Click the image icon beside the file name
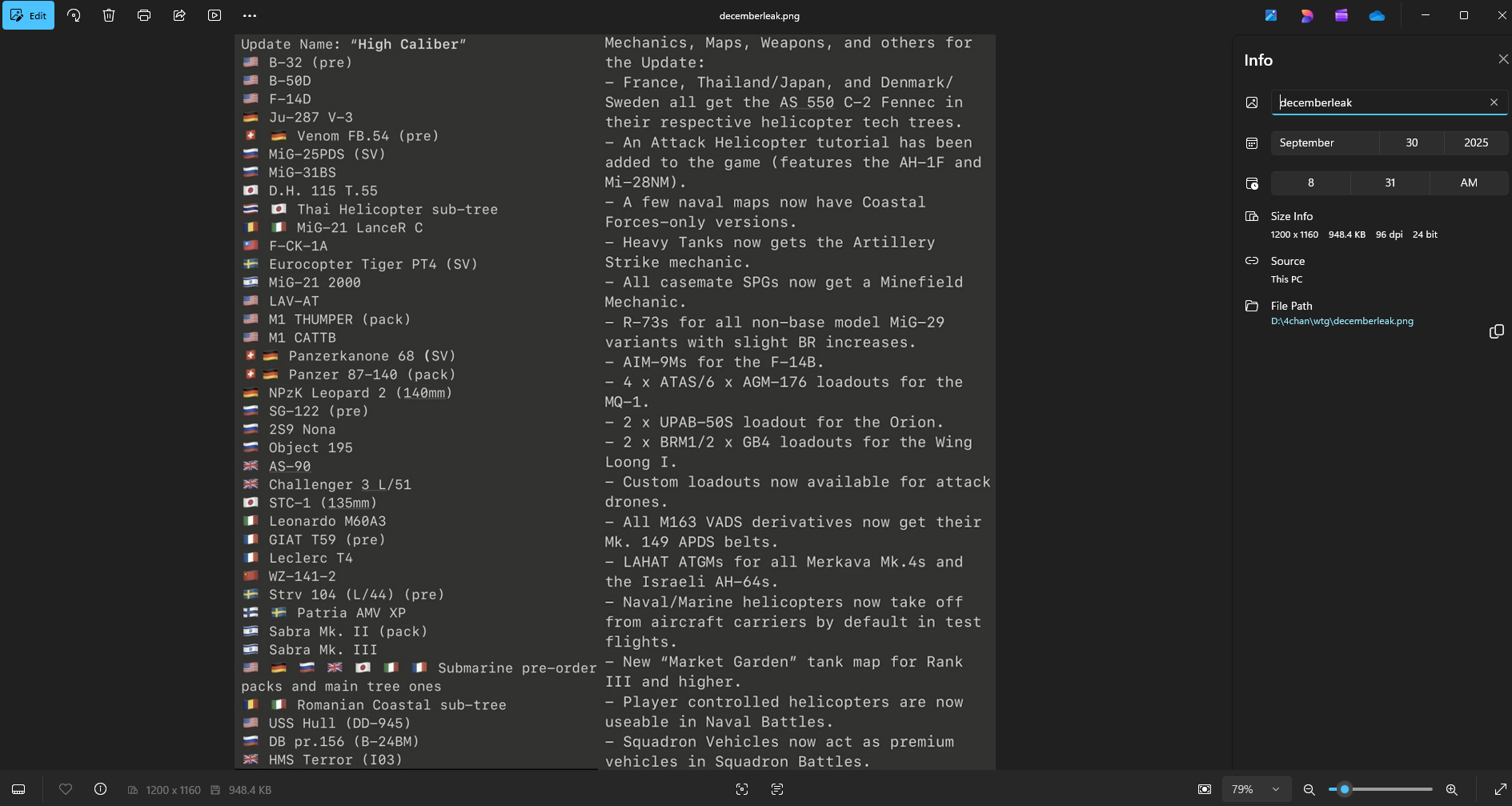Viewport: 1512px width, 806px height. coord(1252,102)
